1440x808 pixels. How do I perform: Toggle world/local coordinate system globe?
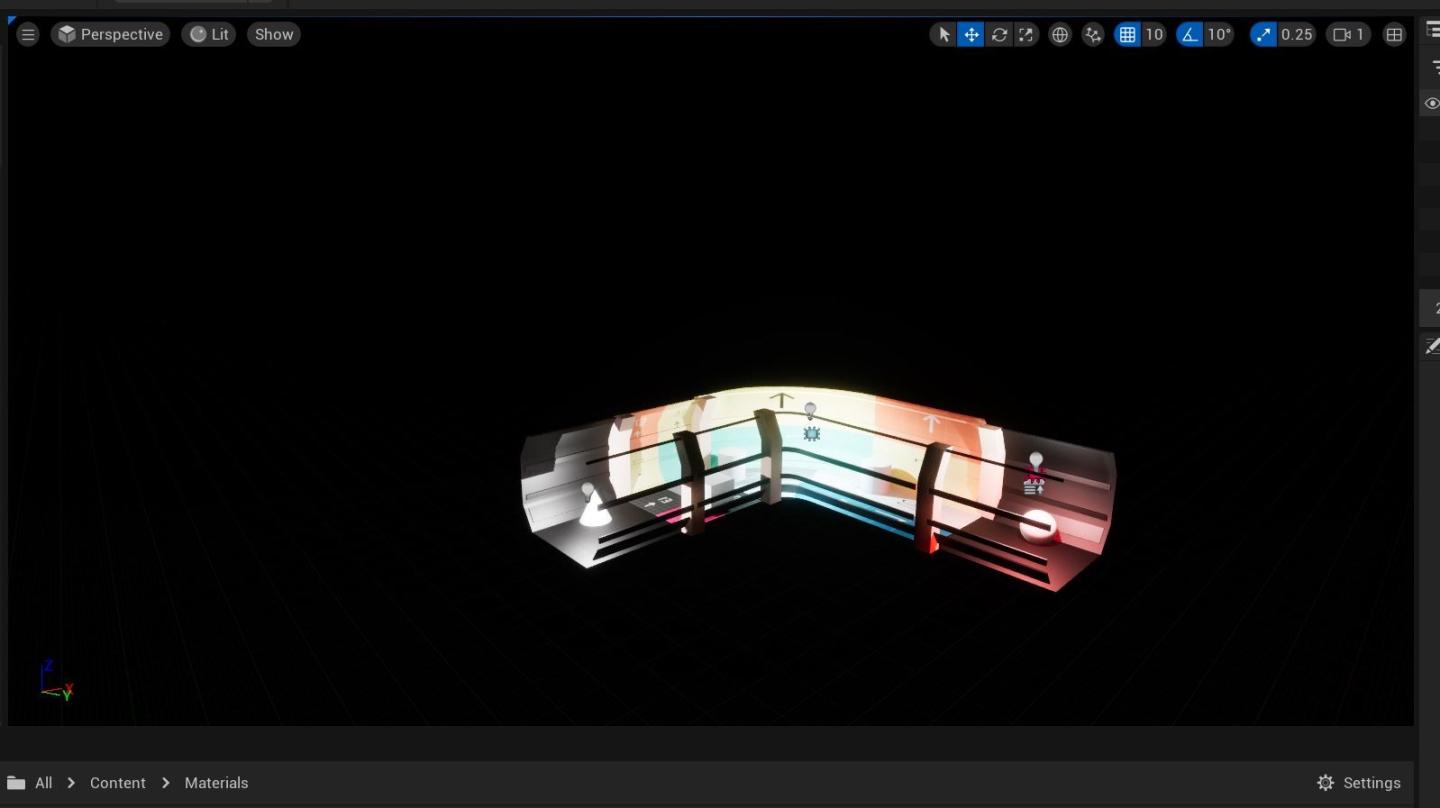1060,35
